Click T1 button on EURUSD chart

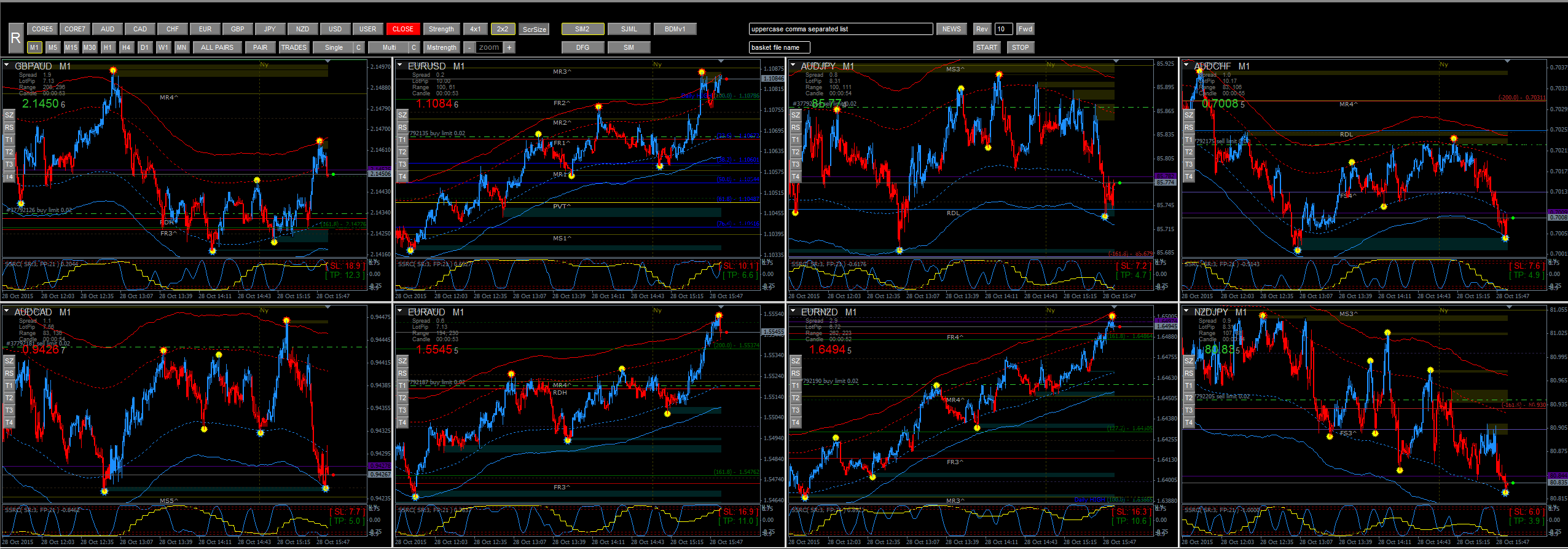coord(402,140)
